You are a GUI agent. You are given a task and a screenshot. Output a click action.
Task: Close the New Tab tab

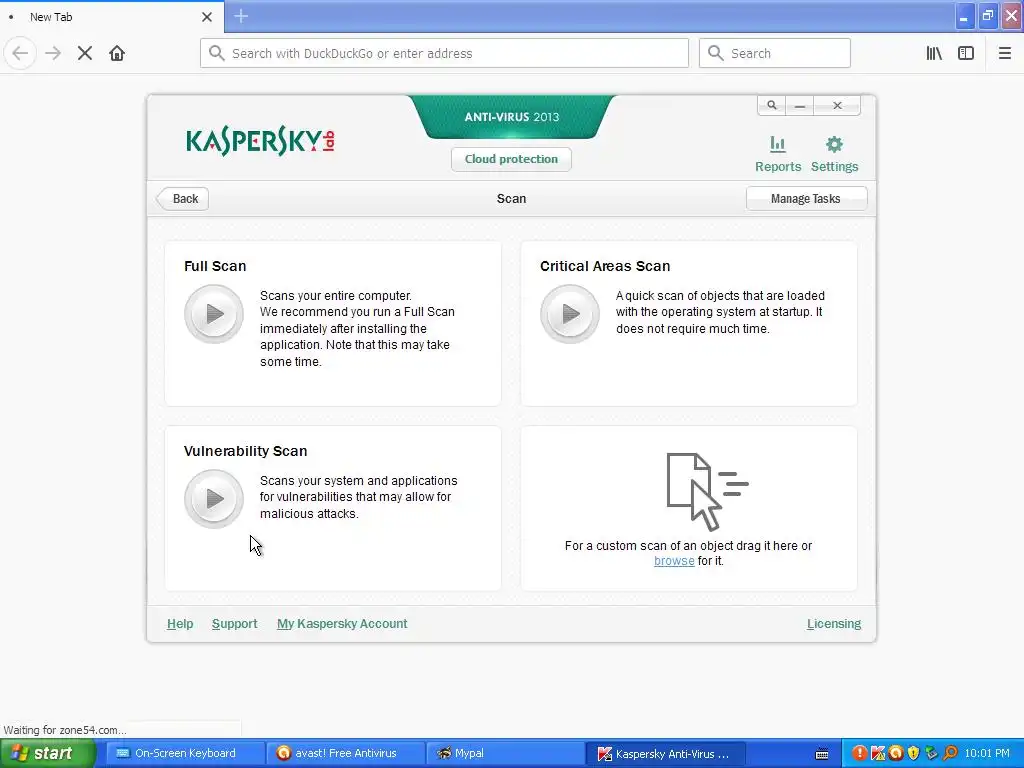coord(206,17)
